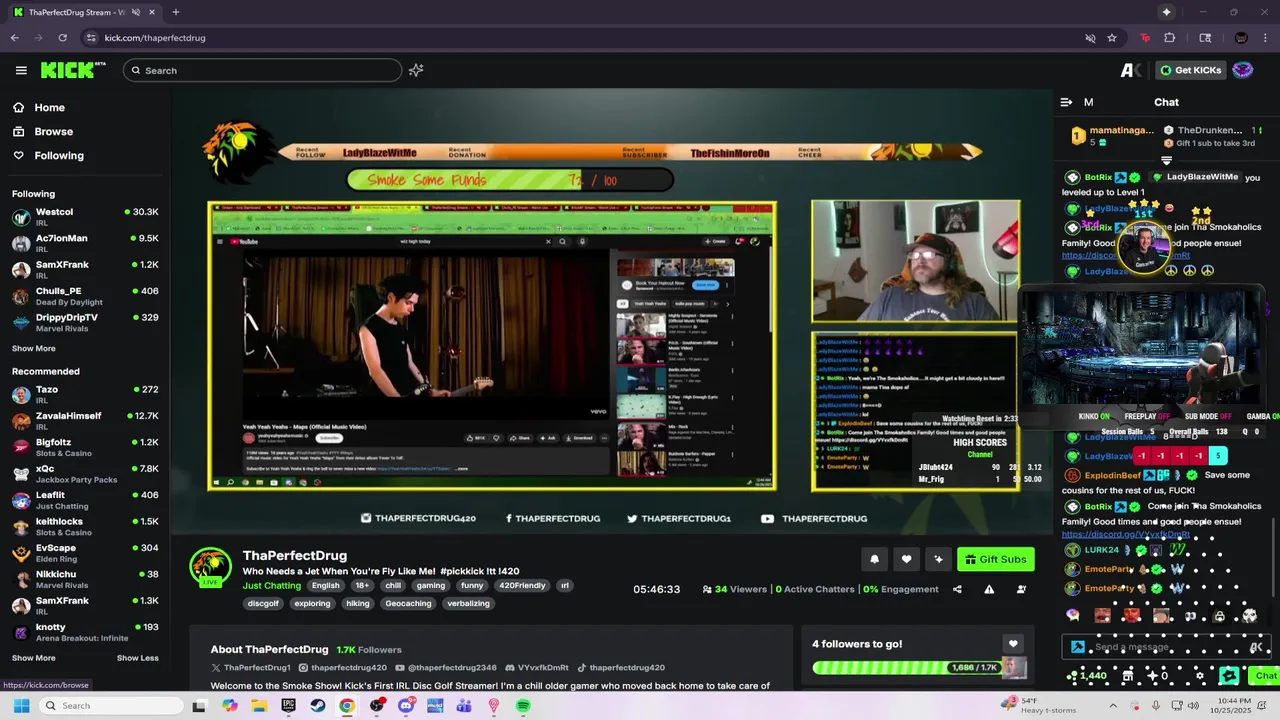Collapse the chat panel arrow icon
This screenshot has height=720, width=1280.
1066,102
